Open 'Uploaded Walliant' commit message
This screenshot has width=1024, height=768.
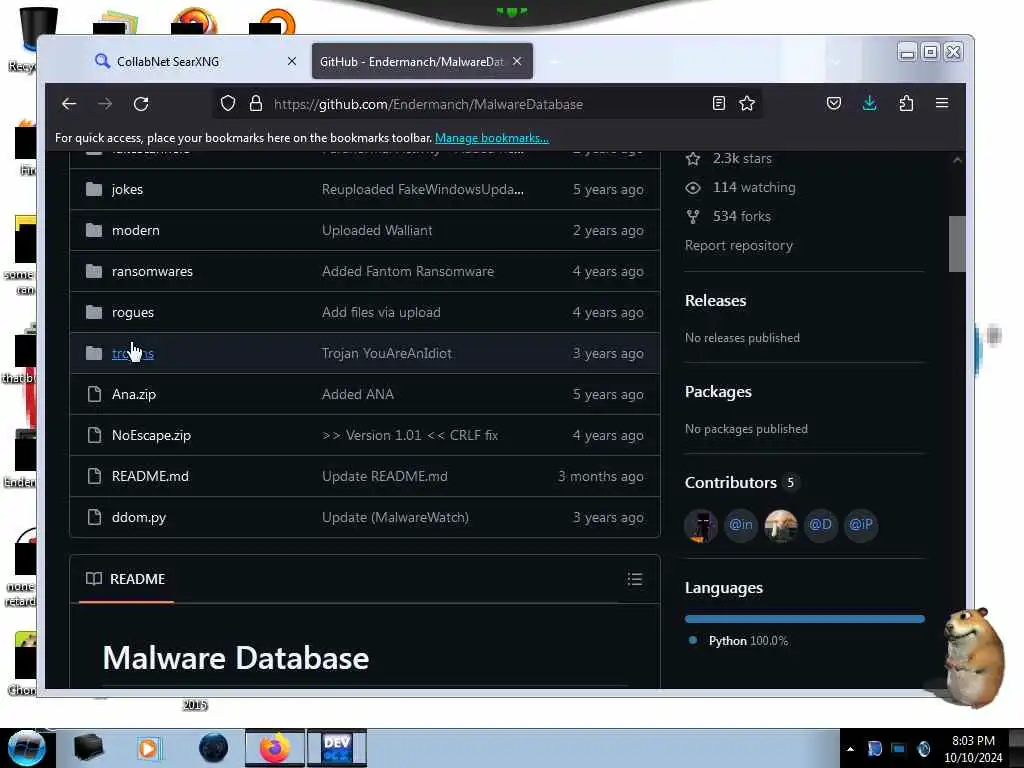(377, 231)
